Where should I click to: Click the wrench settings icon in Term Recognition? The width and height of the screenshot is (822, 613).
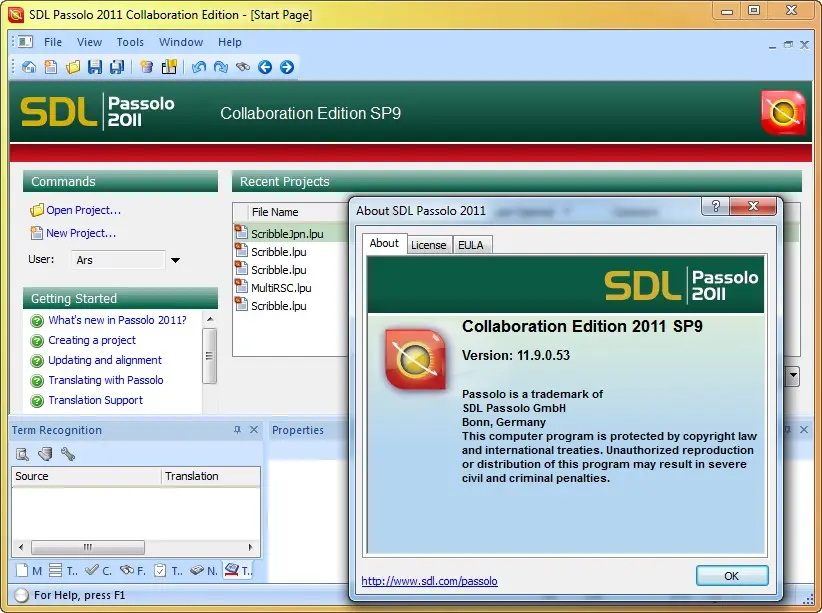pyautogui.click(x=68, y=454)
